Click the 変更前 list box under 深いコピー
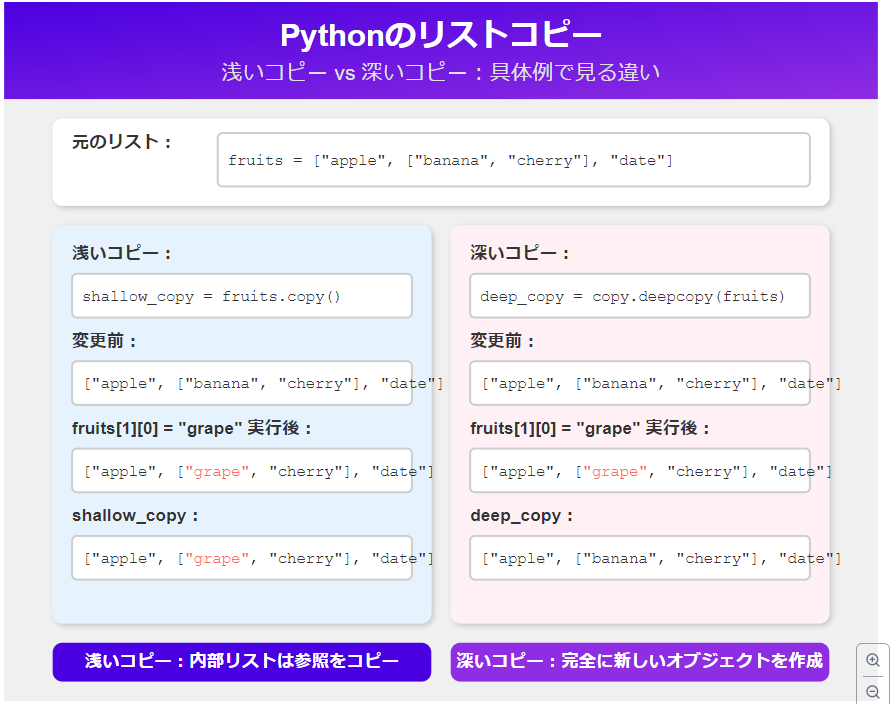Viewport: 890px width, 704px height. coord(640,383)
